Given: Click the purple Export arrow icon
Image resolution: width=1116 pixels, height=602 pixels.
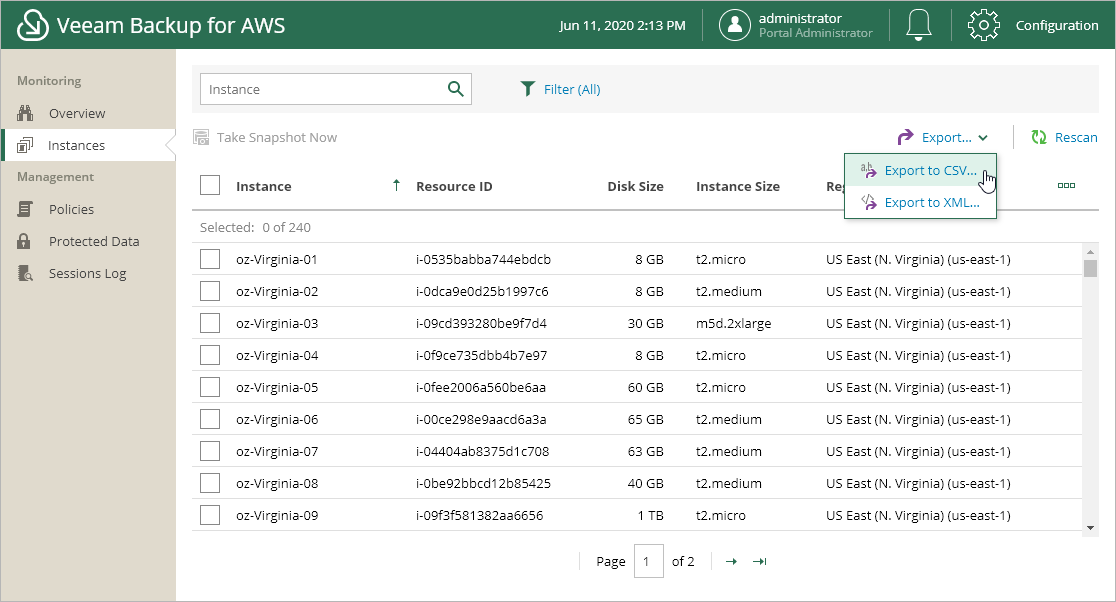Looking at the screenshot, I should coord(905,137).
